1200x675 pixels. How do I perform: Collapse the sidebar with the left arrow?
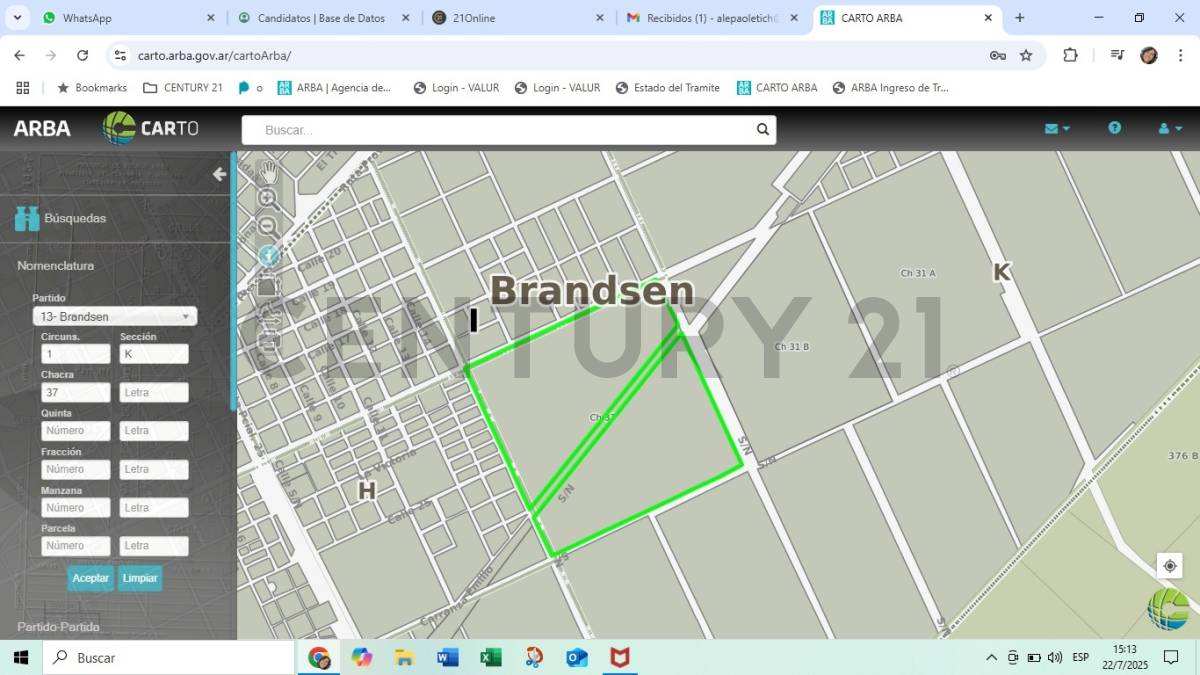[x=219, y=174]
